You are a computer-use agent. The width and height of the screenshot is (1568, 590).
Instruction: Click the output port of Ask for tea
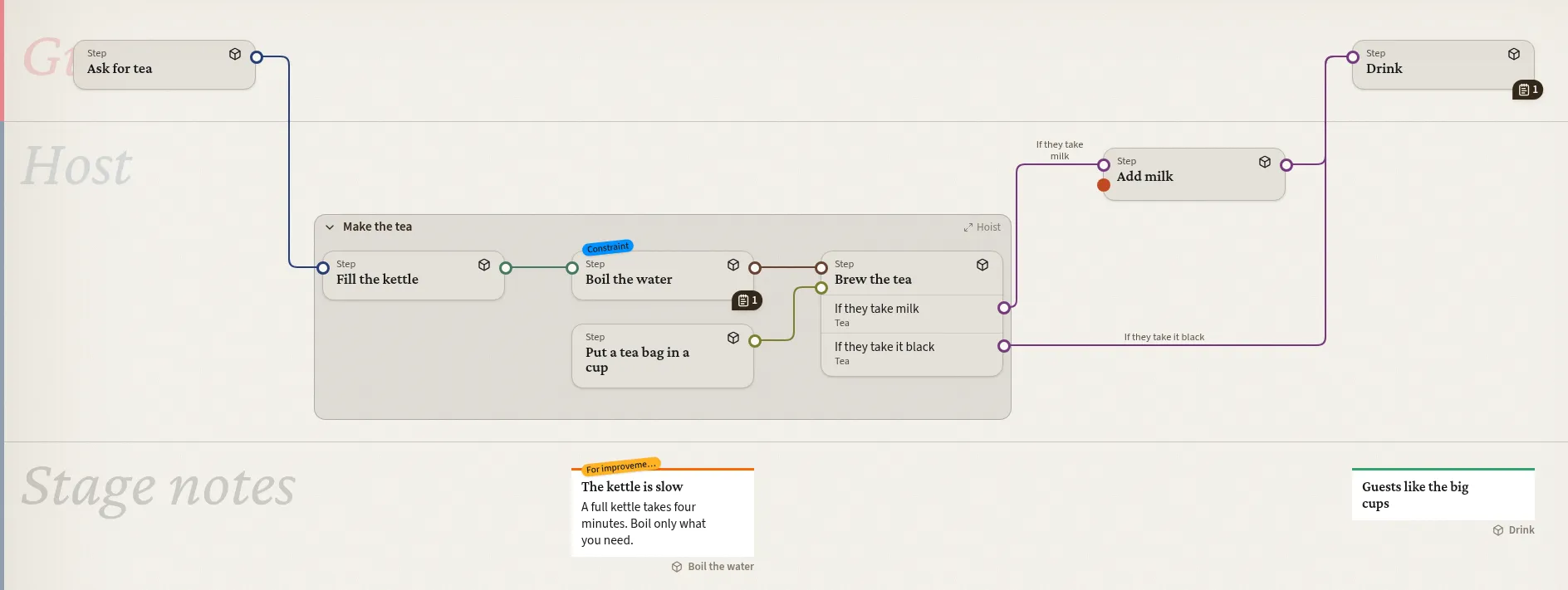[257, 57]
